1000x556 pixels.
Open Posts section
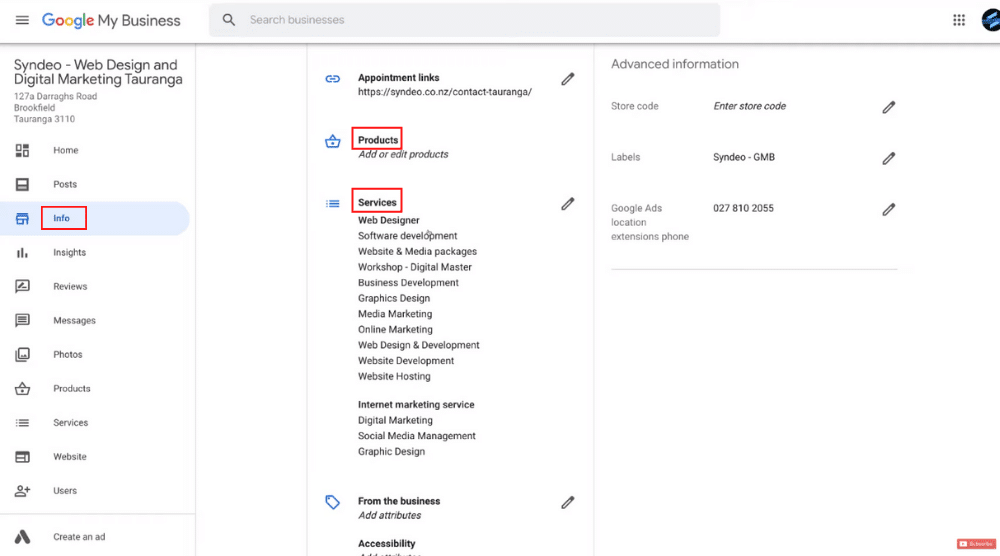(65, 184)
